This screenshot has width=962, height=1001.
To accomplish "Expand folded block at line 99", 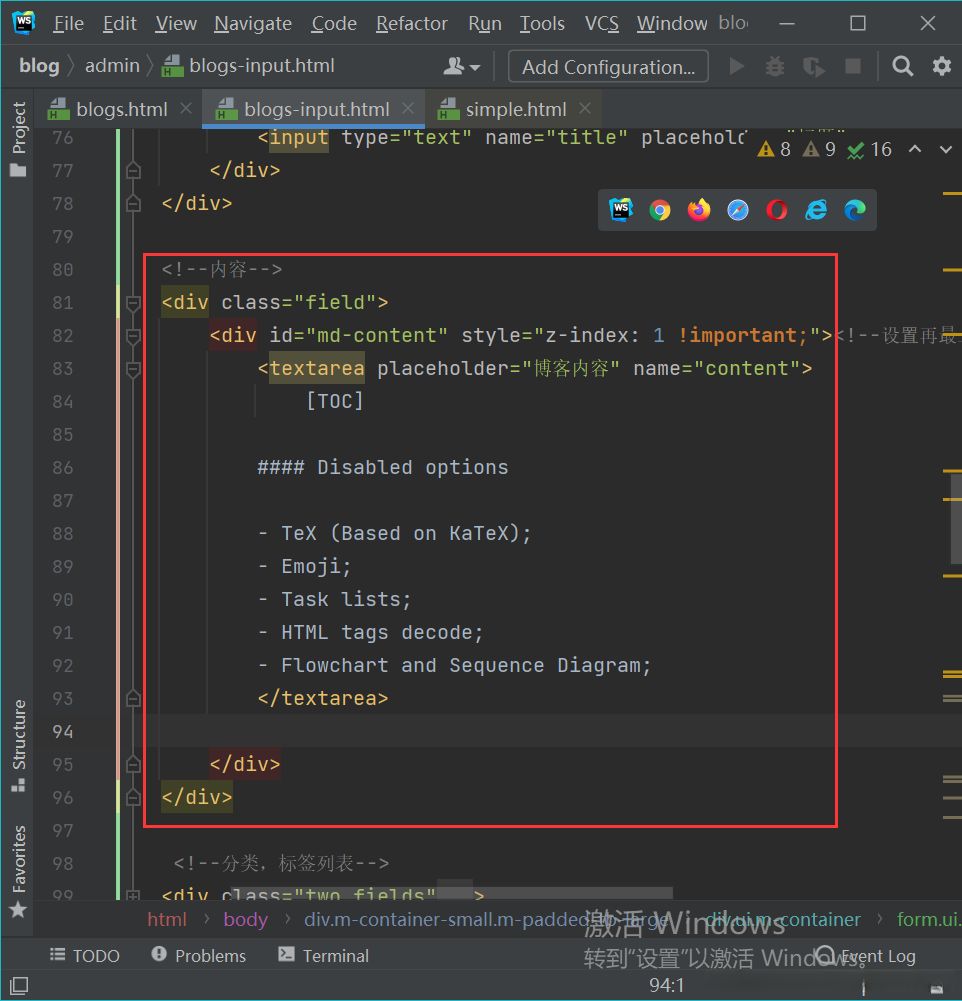I will 133,896.
